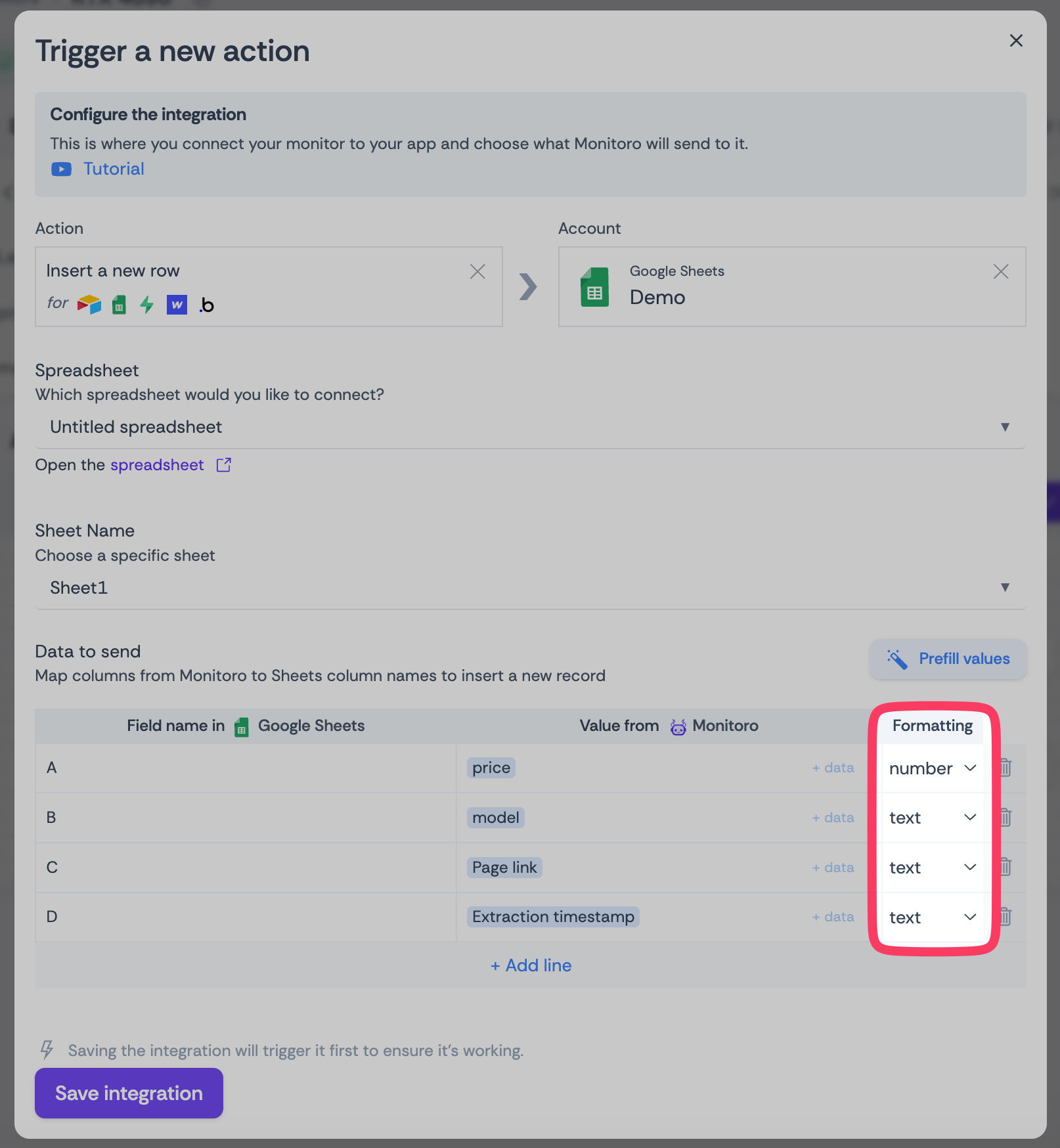Open the Tutorial link

(x=114, y=169)
